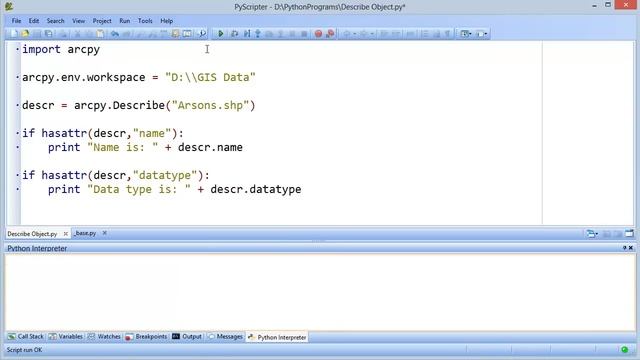640x360 pixels.
Task: Click the Debug toolbar icon
Action: pyautogui.click(x=235, y=34)
